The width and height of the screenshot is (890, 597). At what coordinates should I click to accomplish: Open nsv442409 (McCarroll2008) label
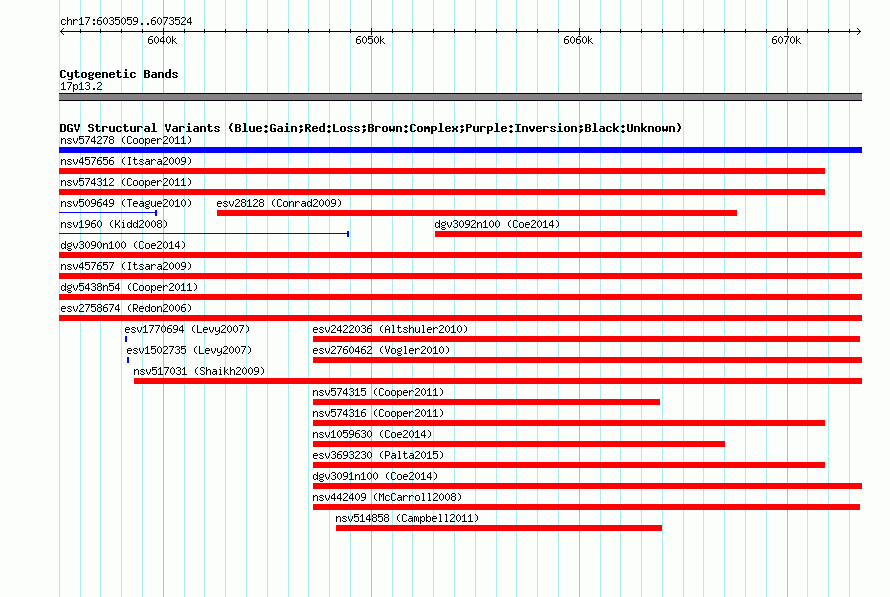coord(387,497)
